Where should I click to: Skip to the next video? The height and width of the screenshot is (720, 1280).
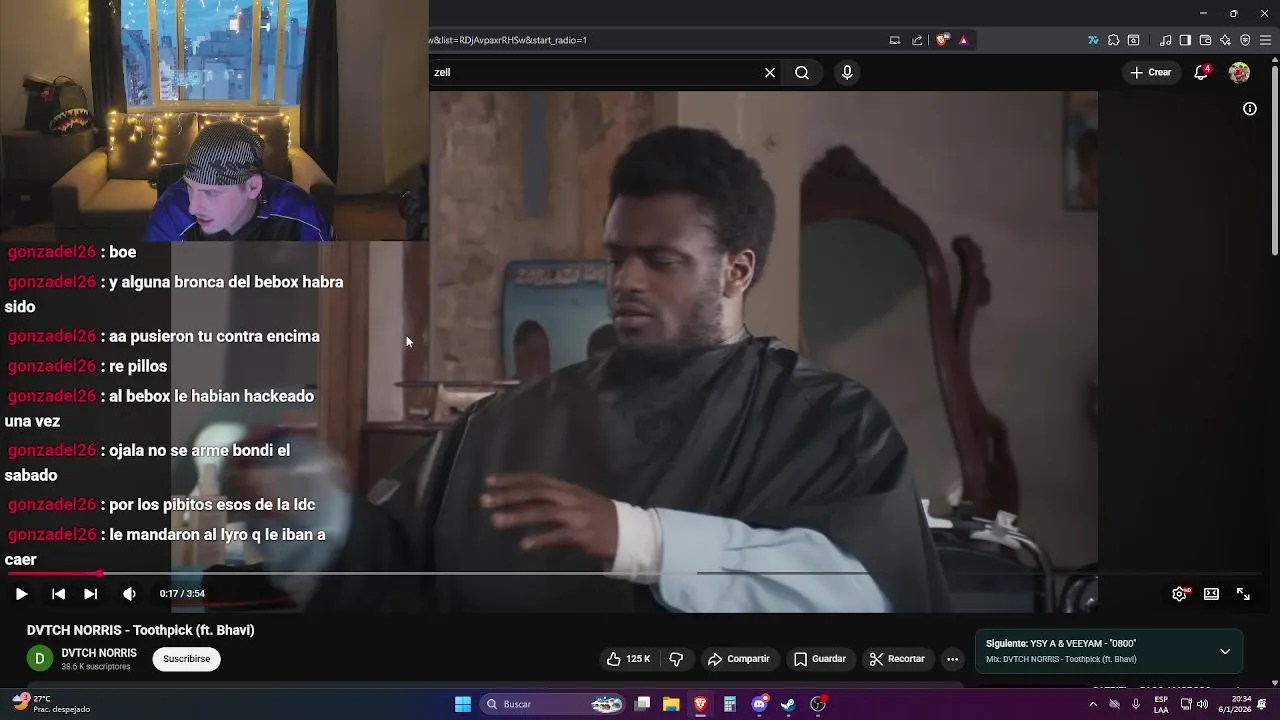90,594
